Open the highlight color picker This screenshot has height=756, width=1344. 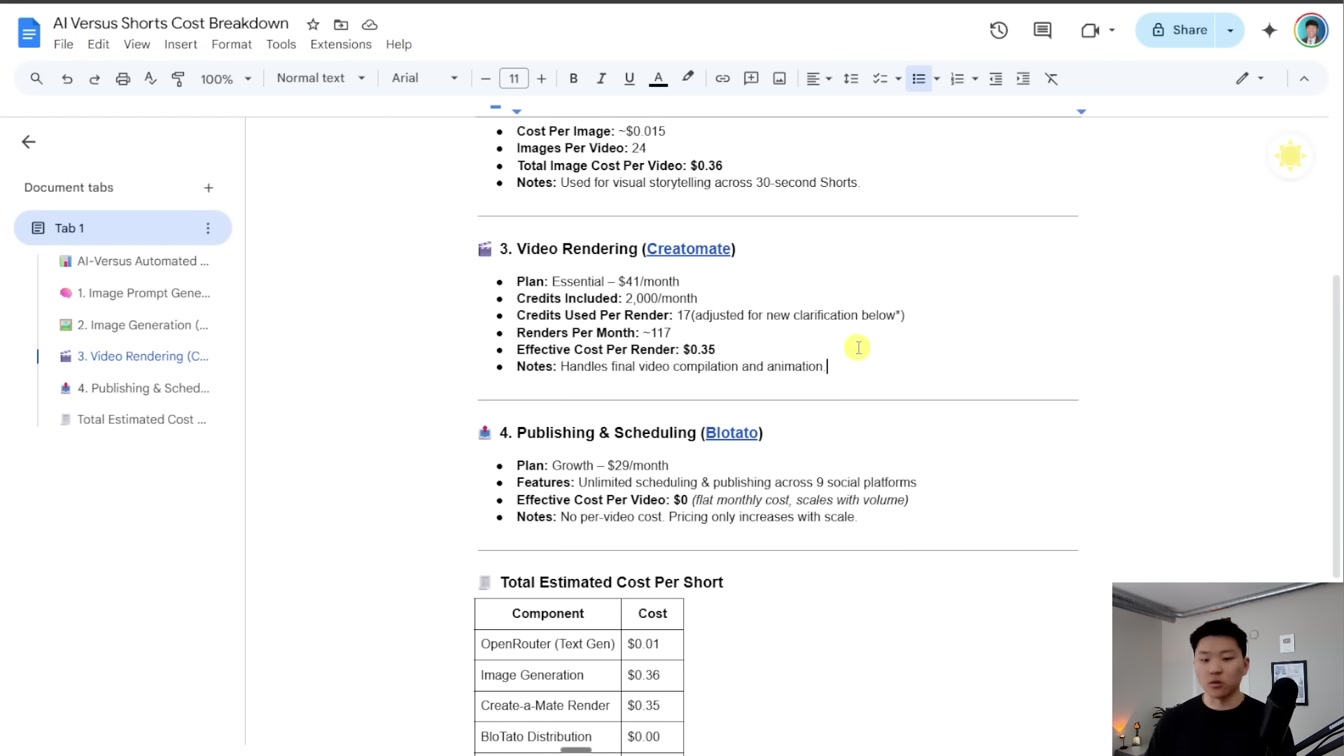coord(688,78)
